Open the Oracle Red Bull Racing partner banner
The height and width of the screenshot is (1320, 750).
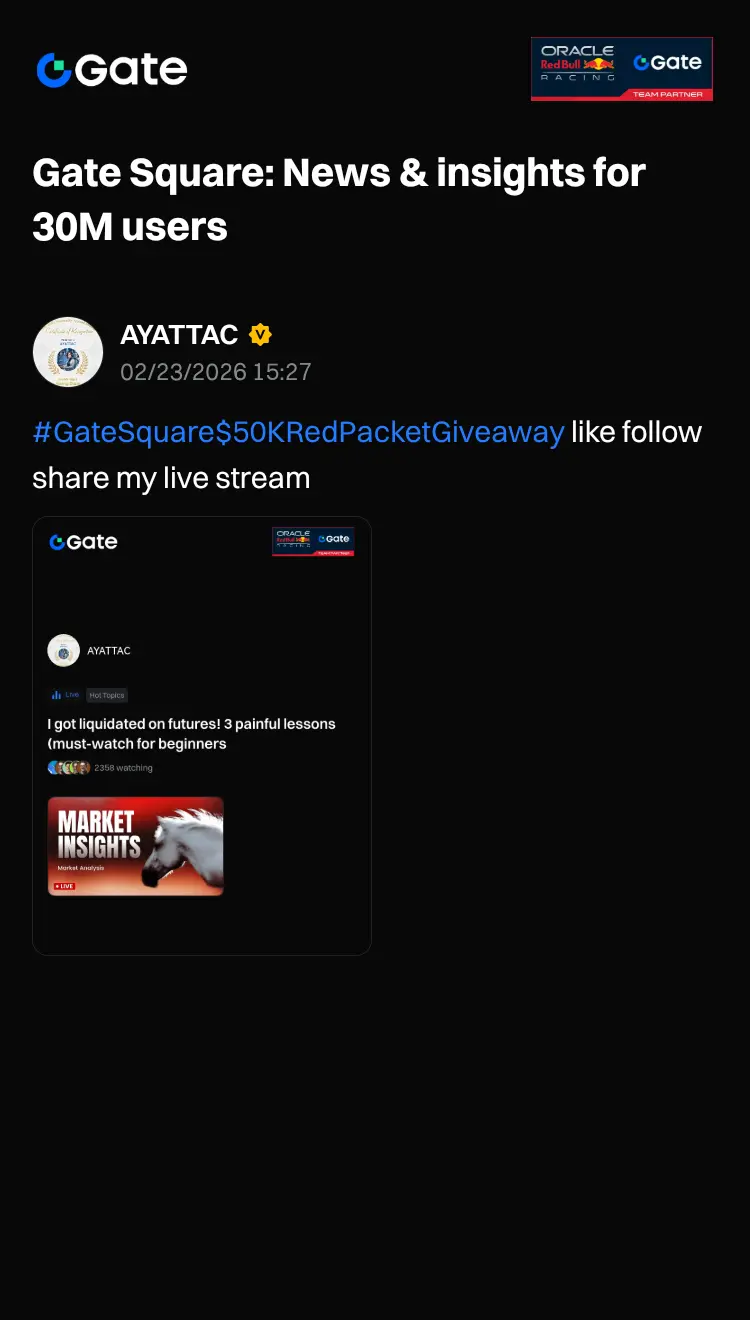[x=622, y=69]
